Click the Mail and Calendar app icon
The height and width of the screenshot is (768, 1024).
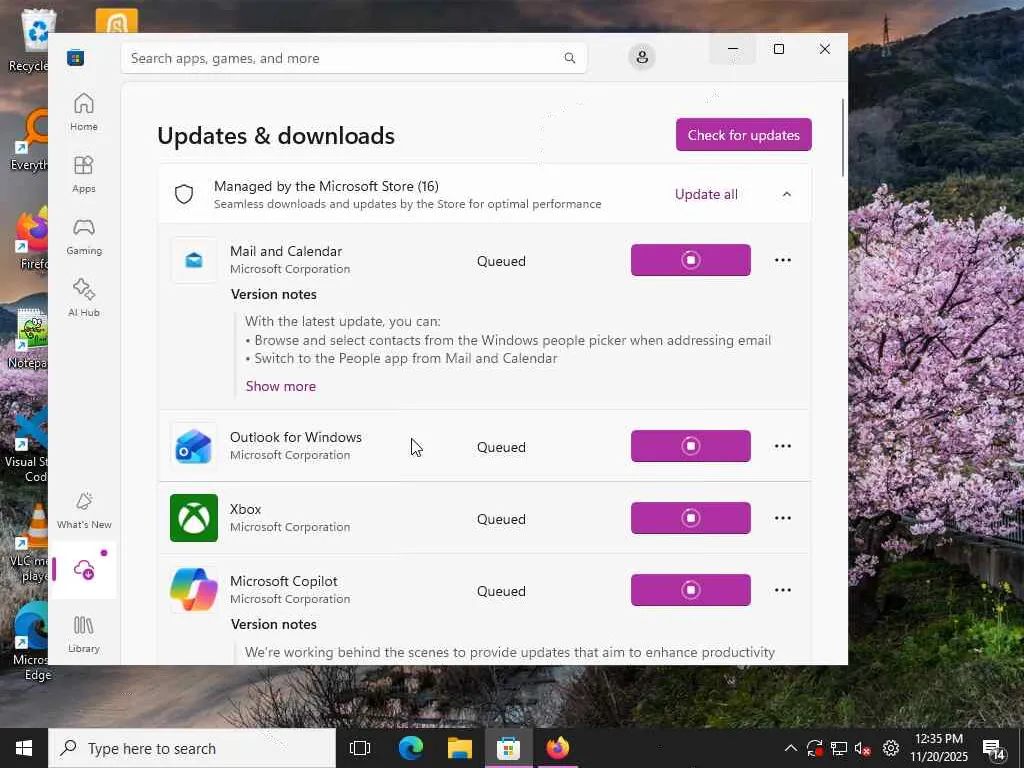point(193,261)
